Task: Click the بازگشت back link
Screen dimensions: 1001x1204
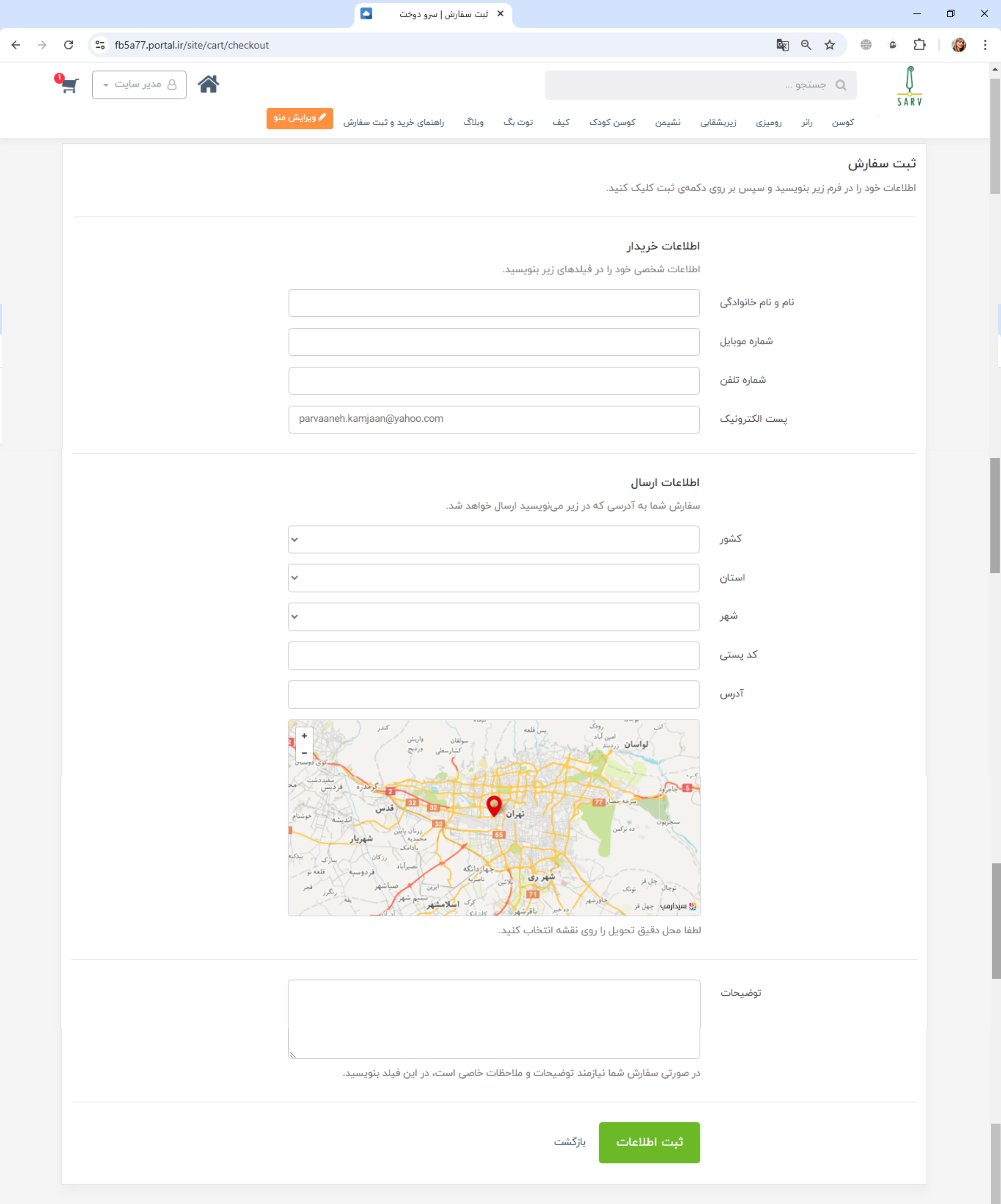Action: pos(569,1142)
